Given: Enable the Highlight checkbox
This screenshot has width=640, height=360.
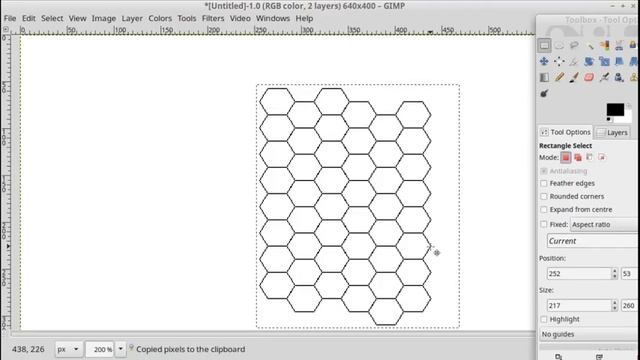Looking at the screenshot, I should point(544,319).
